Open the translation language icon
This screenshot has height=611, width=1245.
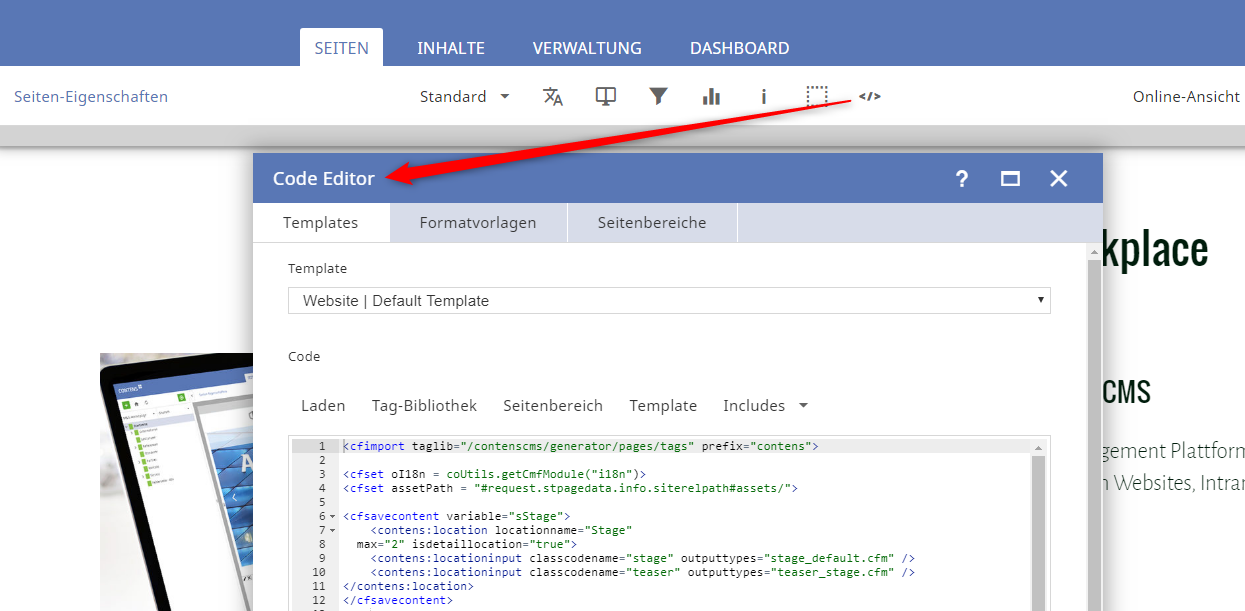pos(553,97)
